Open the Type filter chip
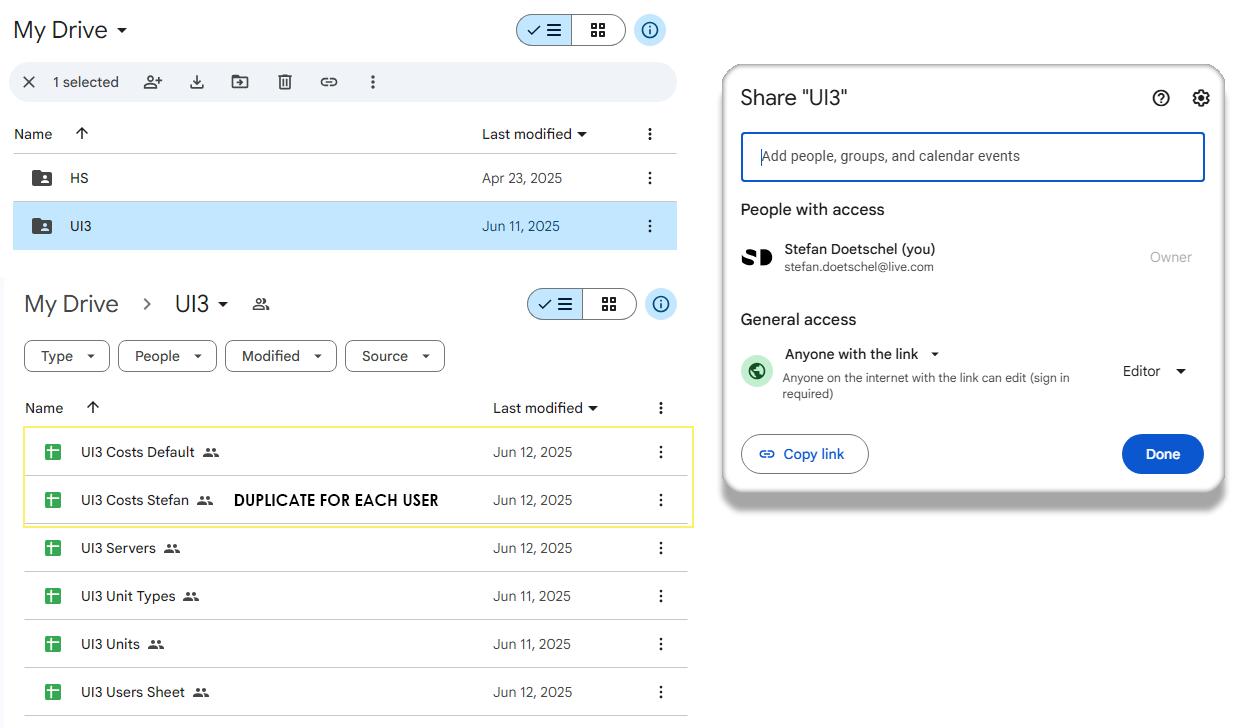Screen dimensions: 1235x728 click(67, 356)
